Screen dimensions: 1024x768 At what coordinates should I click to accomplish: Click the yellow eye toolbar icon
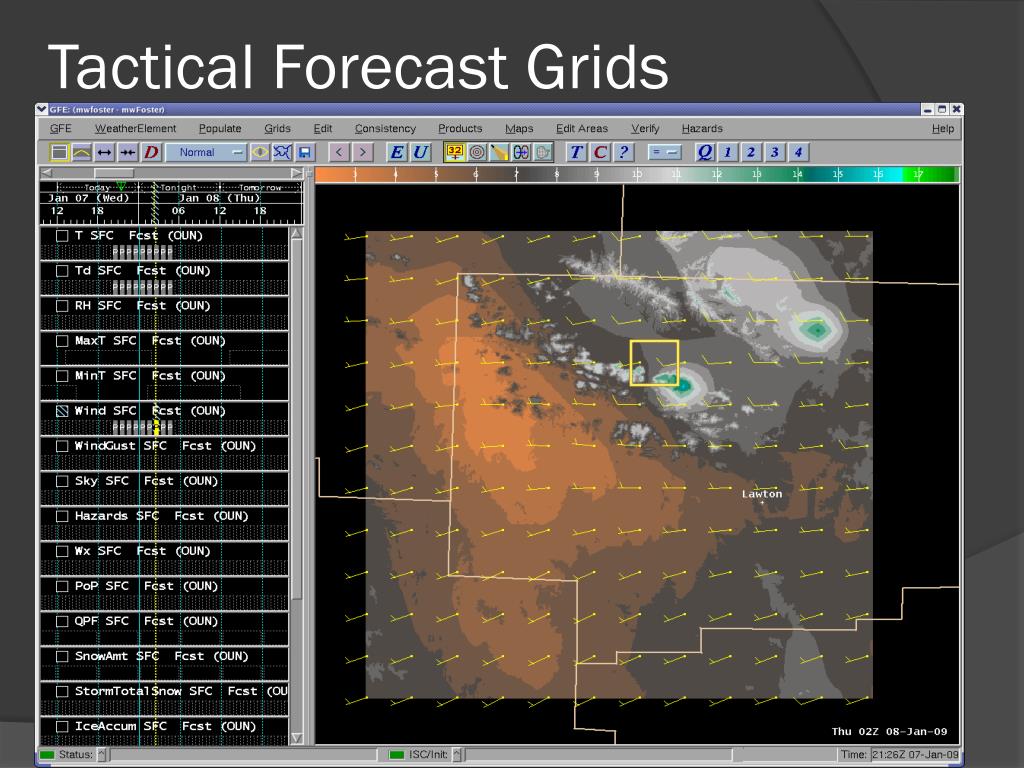pyautogui.click(x=260, y=152)
